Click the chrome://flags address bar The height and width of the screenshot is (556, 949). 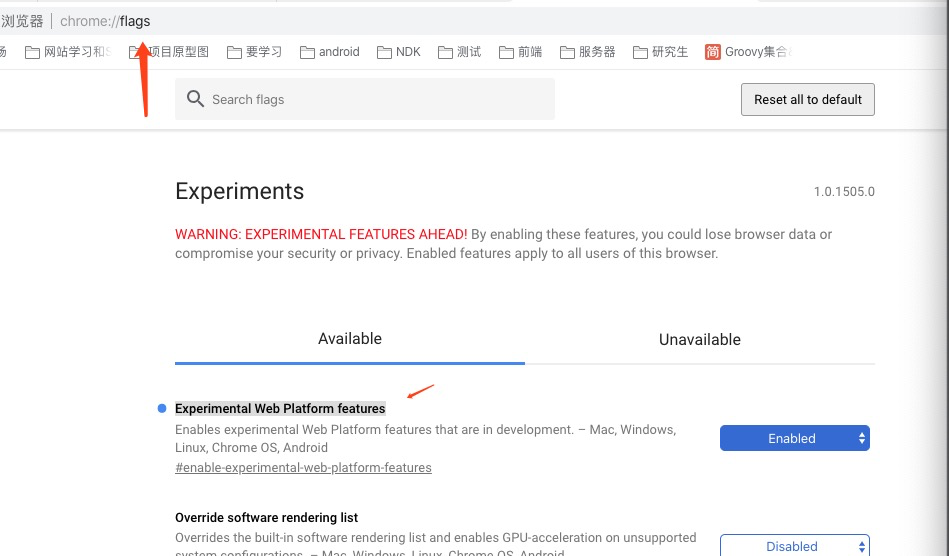click(300, 21)
